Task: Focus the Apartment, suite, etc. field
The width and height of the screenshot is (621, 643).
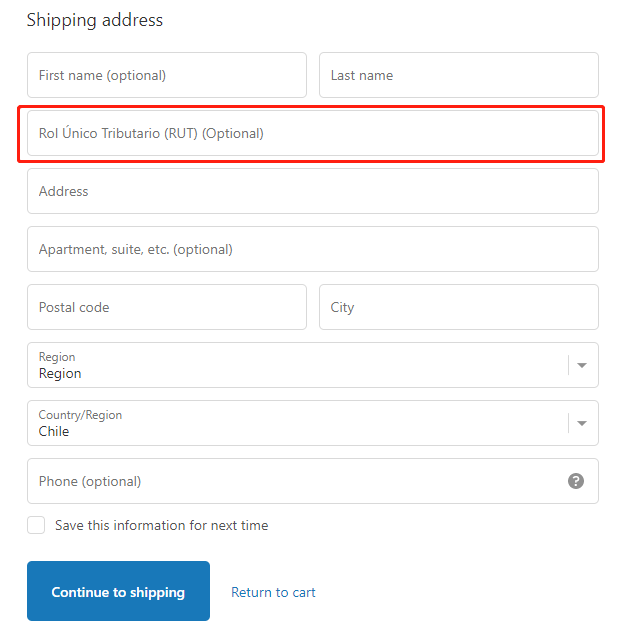Action: click(x=313, y=249)
